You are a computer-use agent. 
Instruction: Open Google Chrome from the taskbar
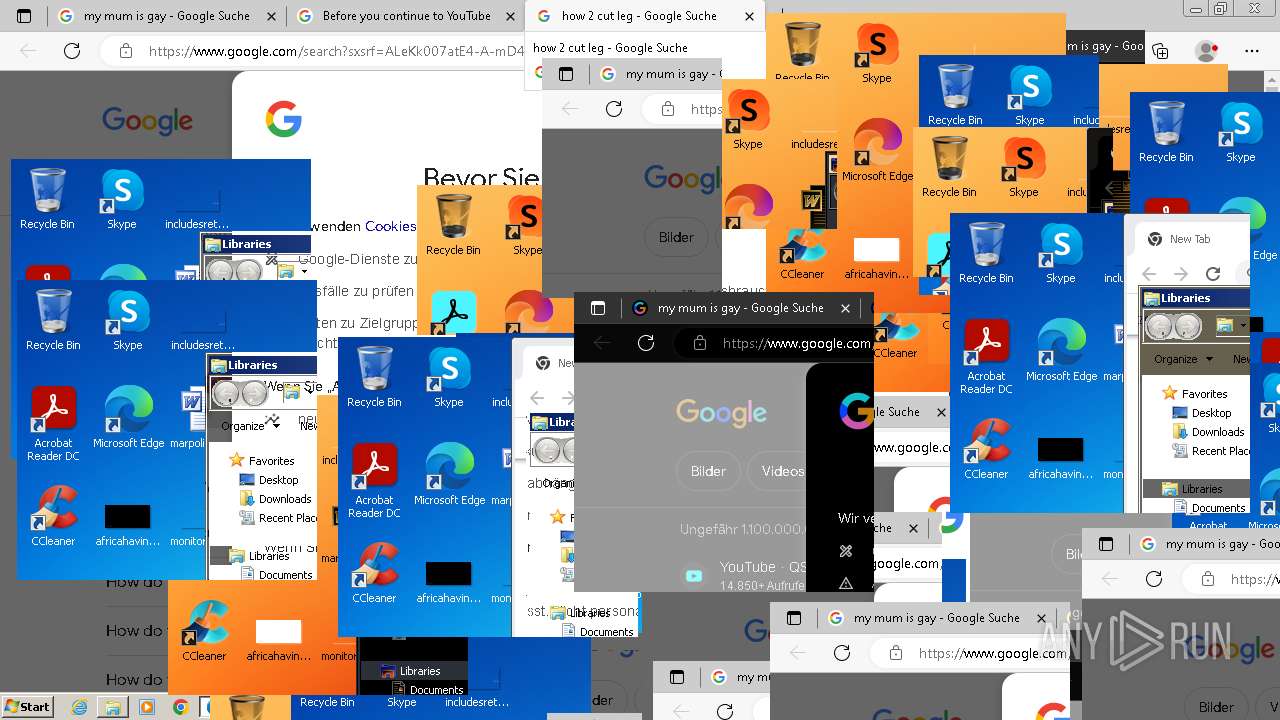click(x=180, y=707)
